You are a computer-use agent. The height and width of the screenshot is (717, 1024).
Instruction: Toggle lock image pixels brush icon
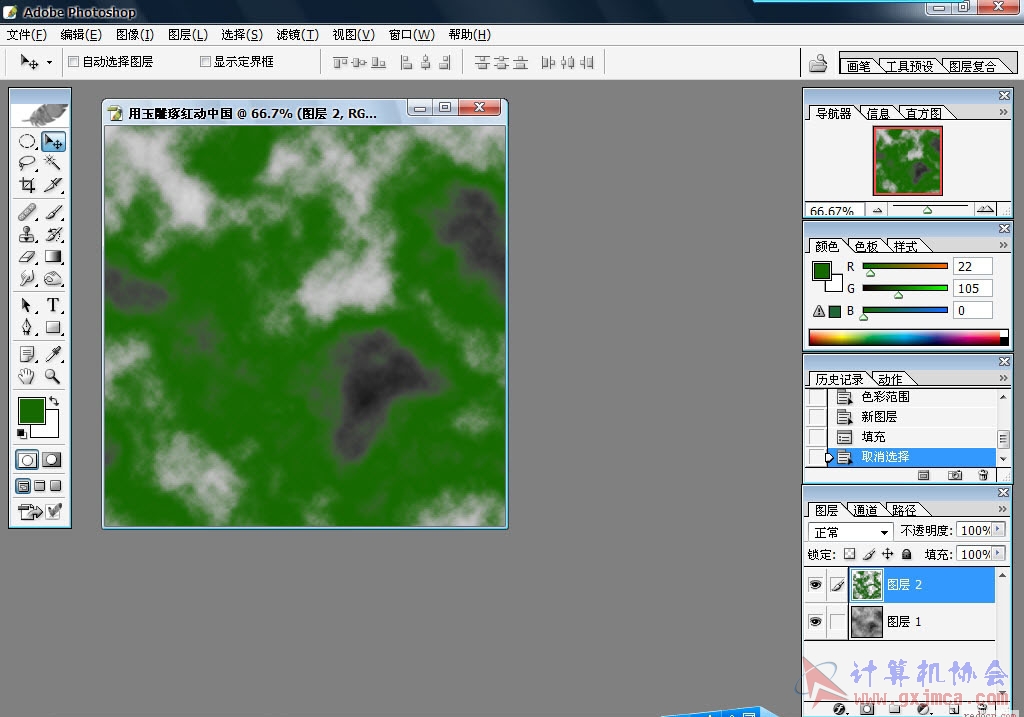pos(869,554)
